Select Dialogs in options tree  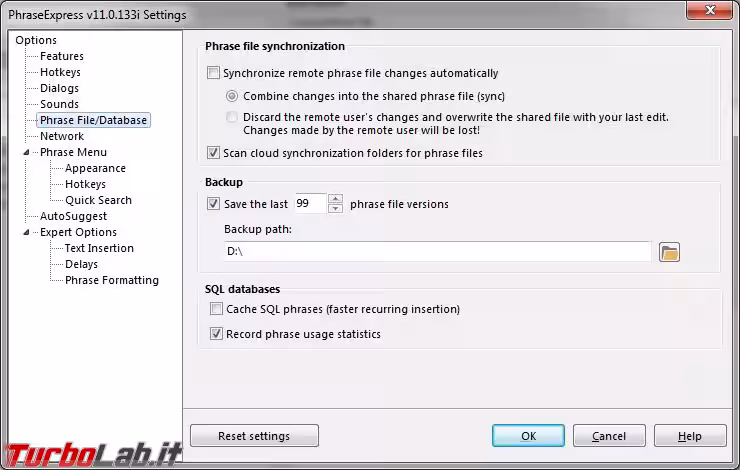(x=59, y=88)
